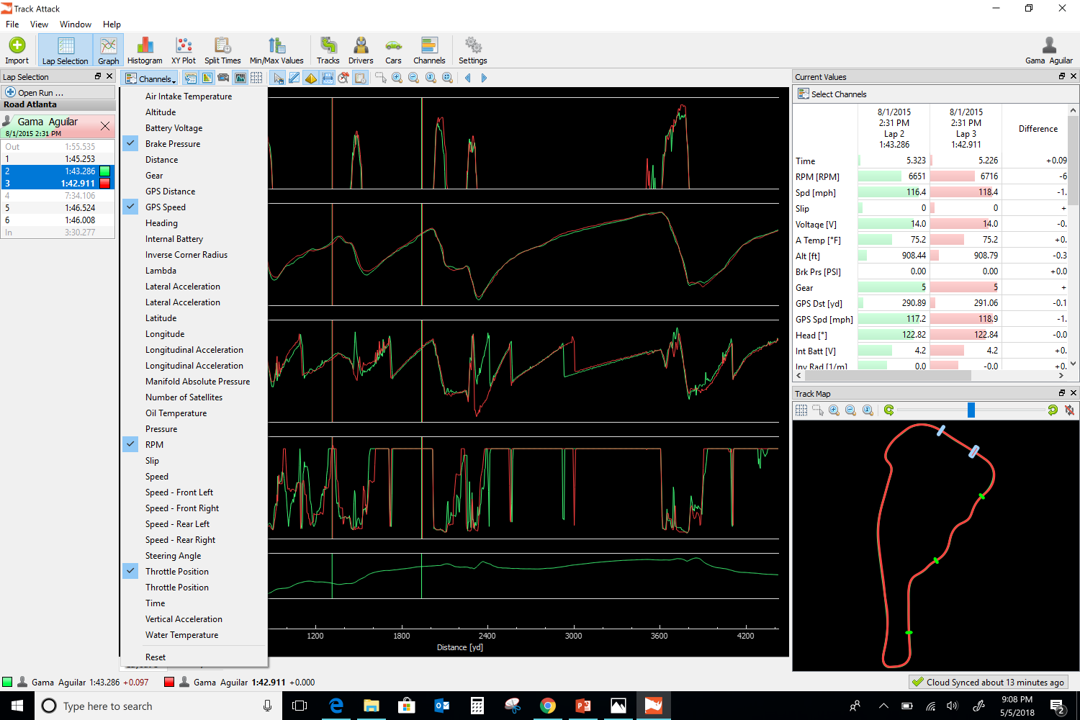The image size is (1080, 720).
Task: Open the Tracks manager
Action: point(328,50)
